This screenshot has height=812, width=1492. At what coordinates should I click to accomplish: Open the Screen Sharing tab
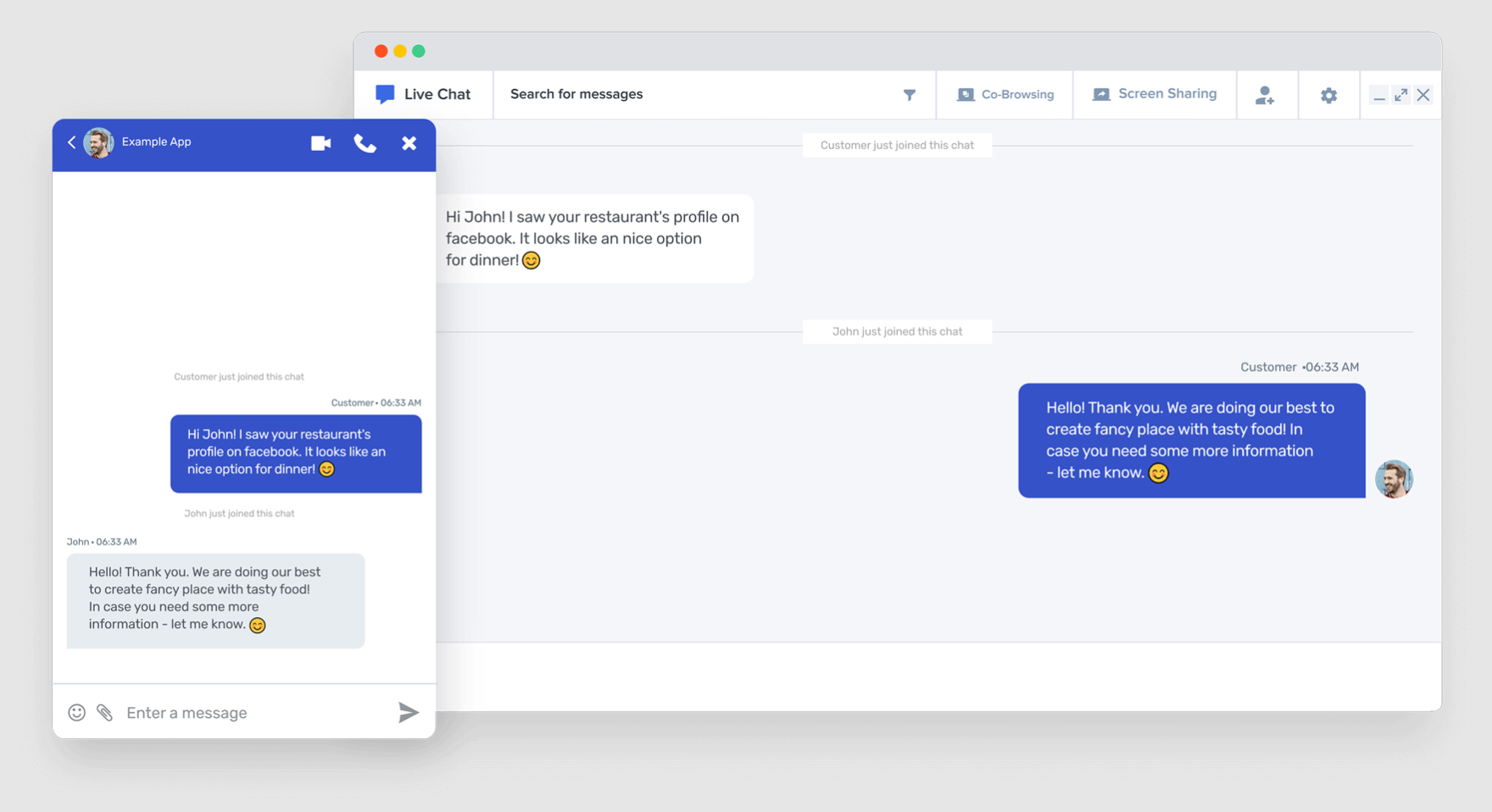pyautogui.click(x=1155, y=94)
